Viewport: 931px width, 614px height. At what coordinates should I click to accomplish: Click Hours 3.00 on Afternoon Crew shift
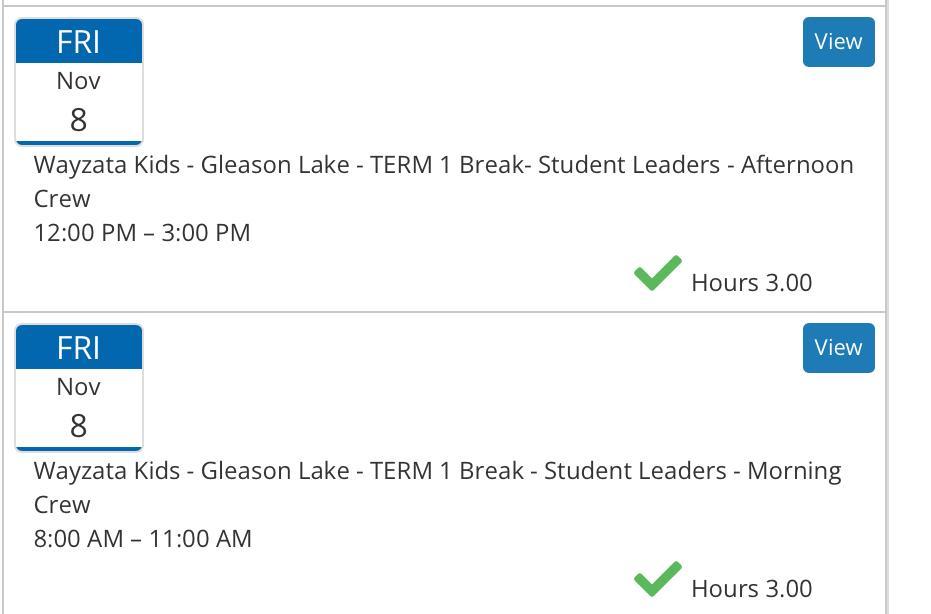click(x=751, y=283)
